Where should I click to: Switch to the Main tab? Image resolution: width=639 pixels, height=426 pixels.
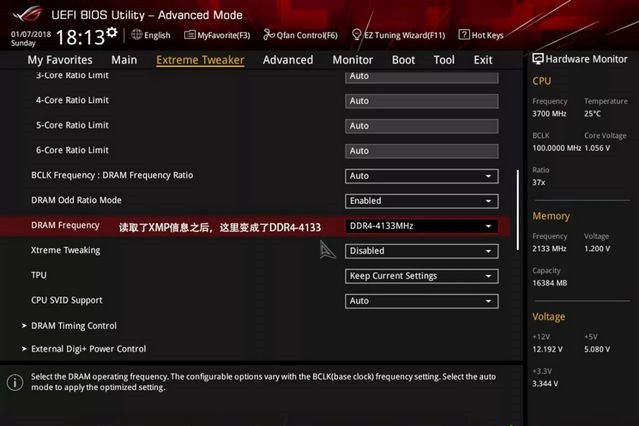coord(124,60)
